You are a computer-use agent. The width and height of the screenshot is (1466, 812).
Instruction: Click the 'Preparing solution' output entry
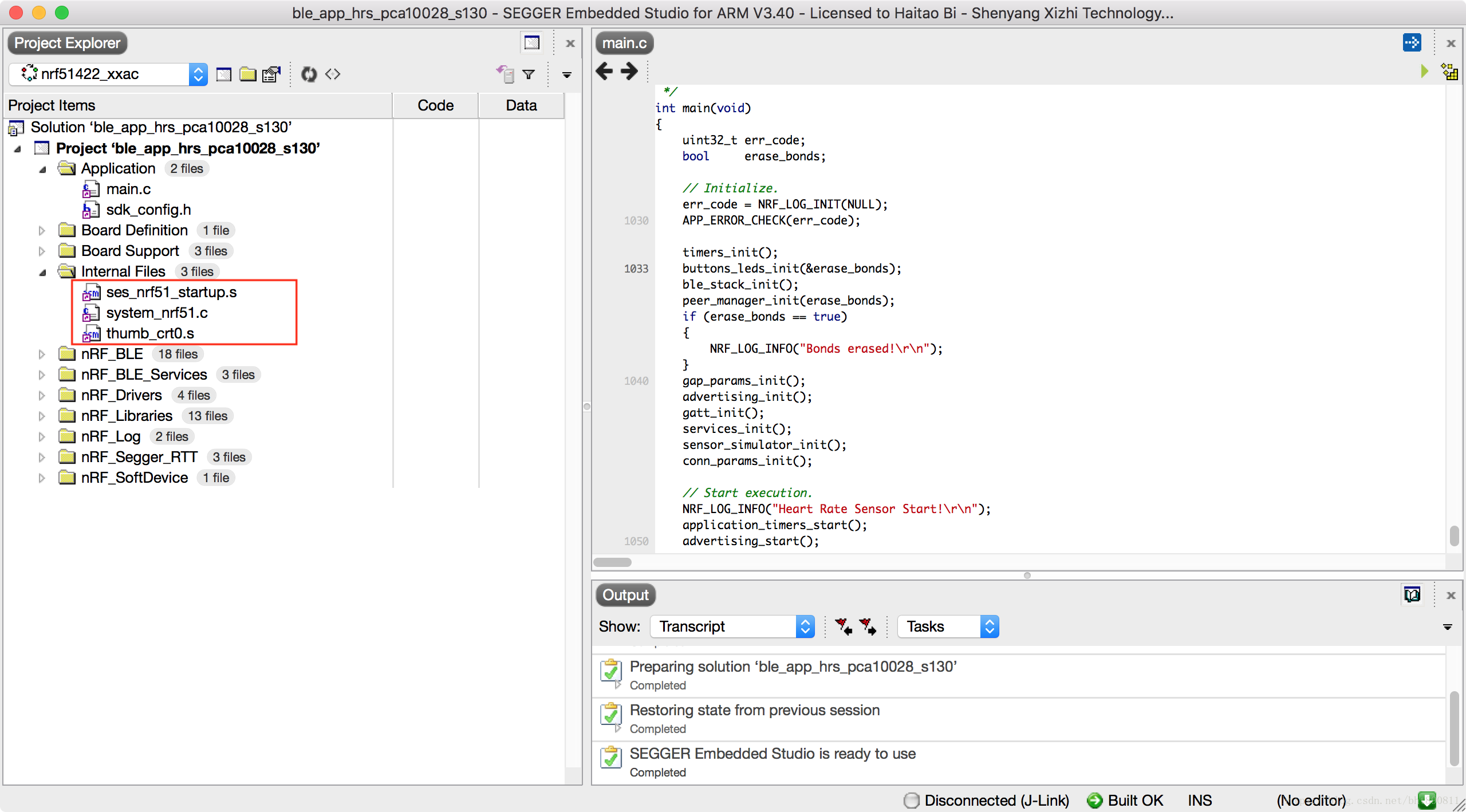coord(1019,676)
